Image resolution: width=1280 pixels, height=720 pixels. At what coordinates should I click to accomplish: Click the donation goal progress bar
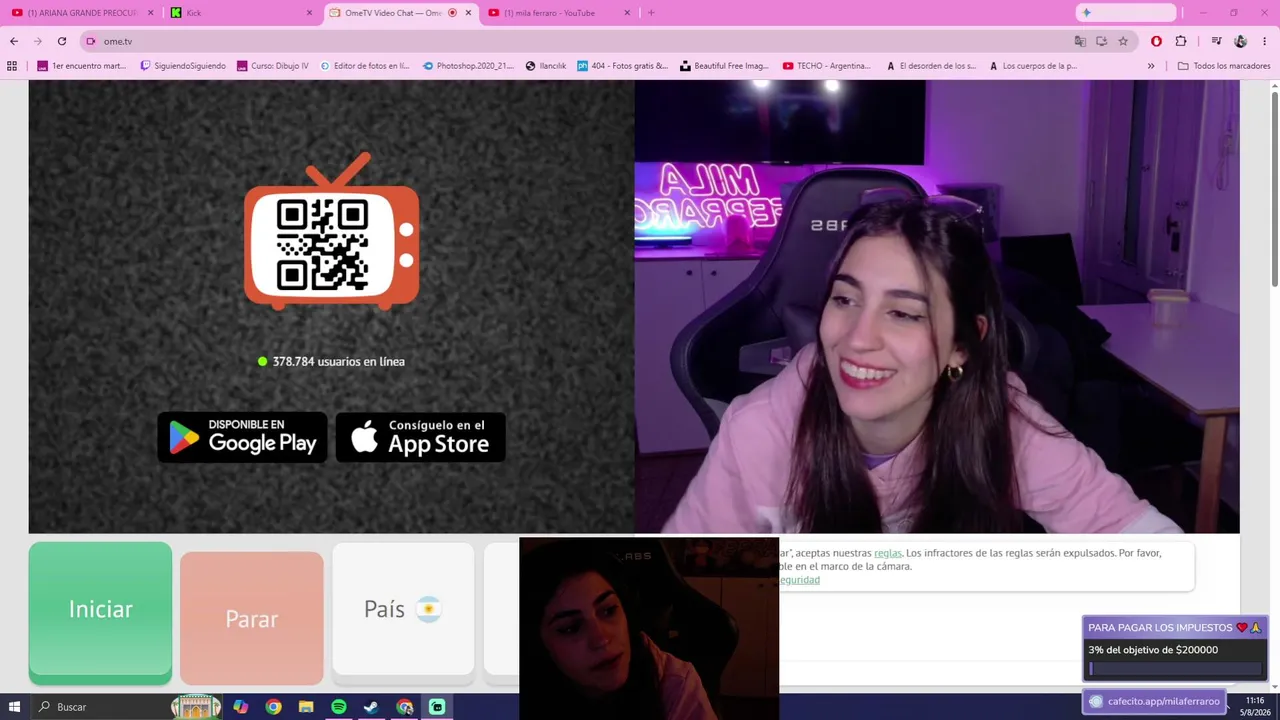(x=1175, y=669)
